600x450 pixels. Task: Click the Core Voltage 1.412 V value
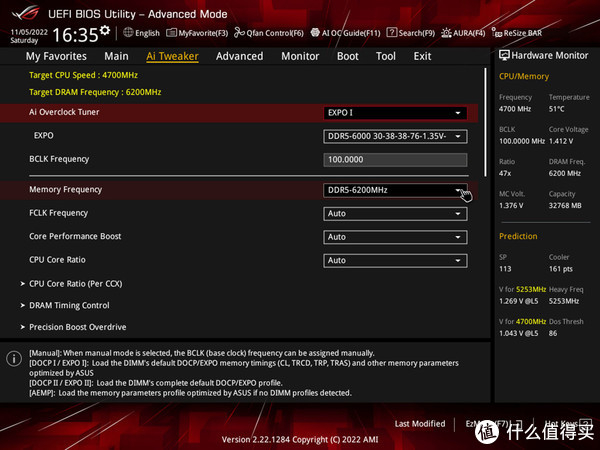click(561, 141)
